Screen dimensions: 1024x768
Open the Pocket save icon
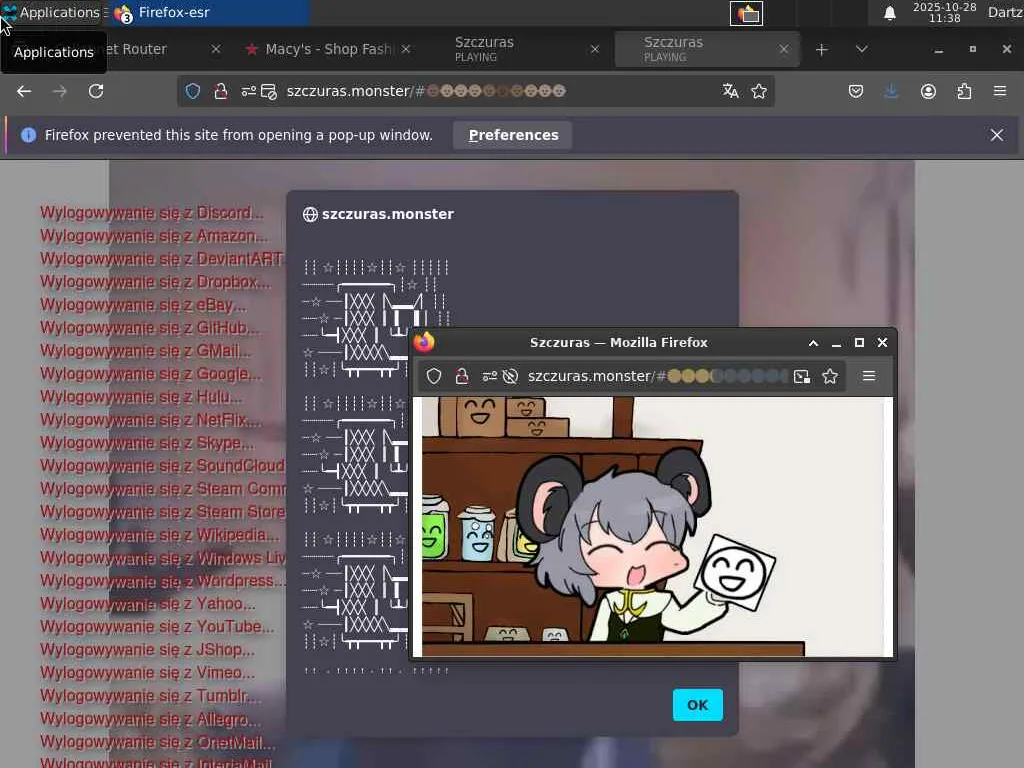click(x=856, y=91)
